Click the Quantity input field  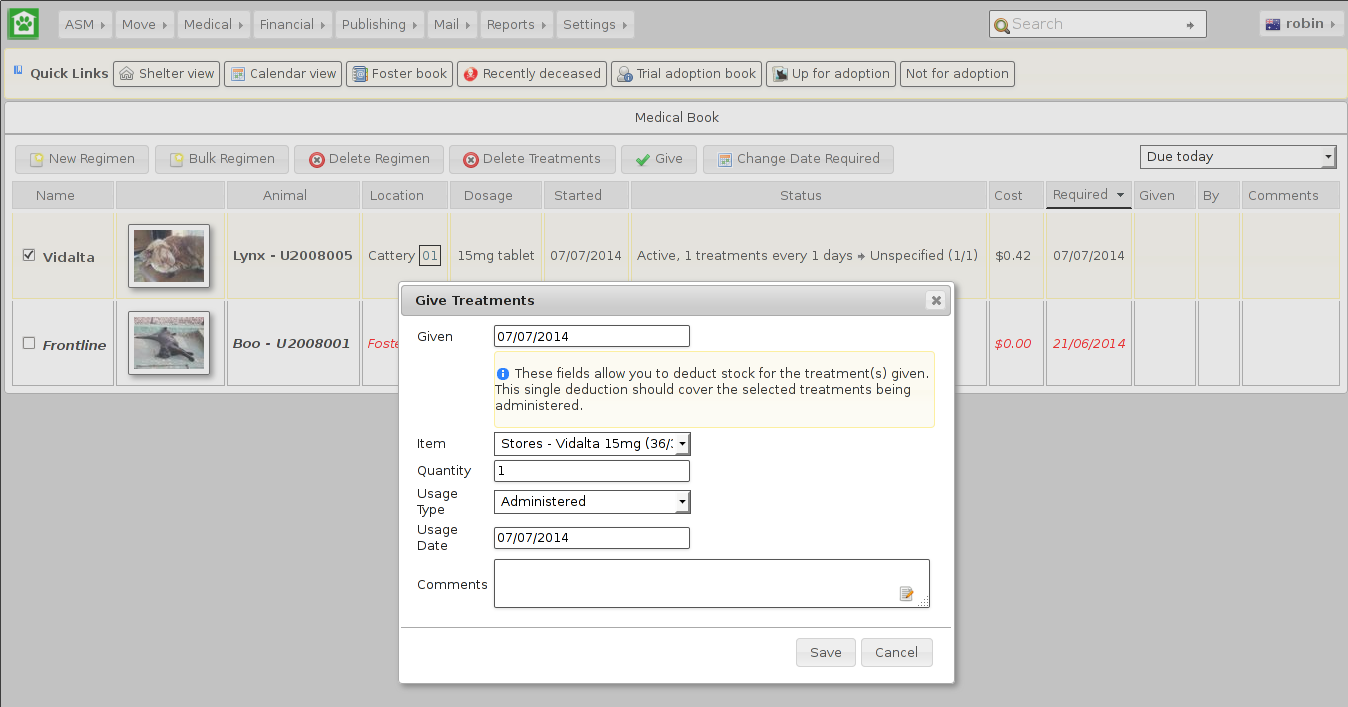pos(592,471)
